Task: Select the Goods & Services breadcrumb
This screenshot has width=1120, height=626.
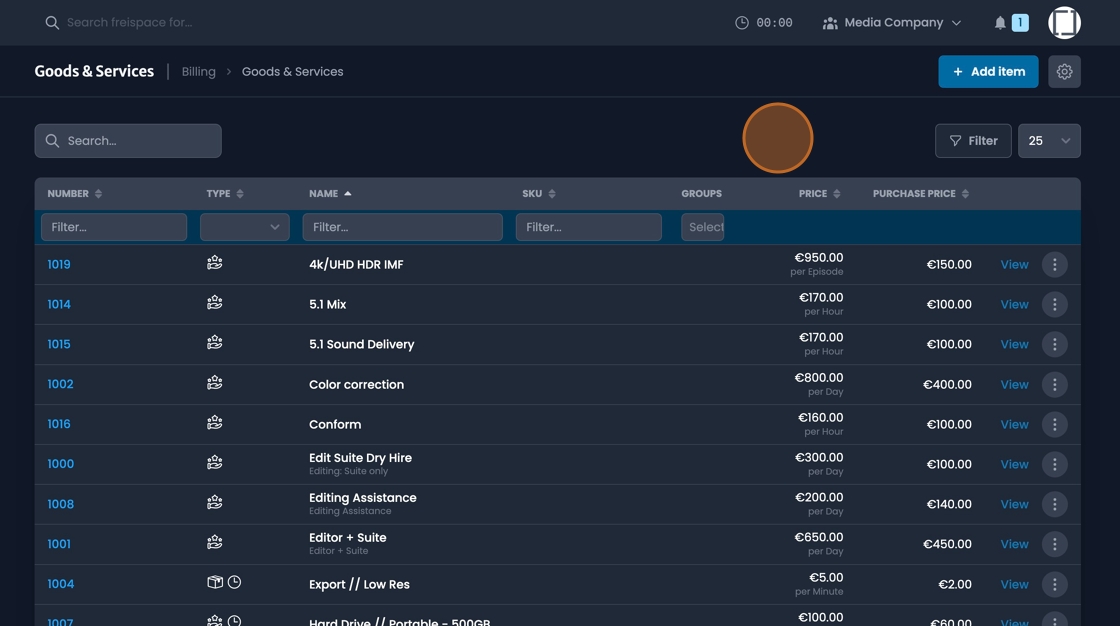Action: (x=292, y=71)
